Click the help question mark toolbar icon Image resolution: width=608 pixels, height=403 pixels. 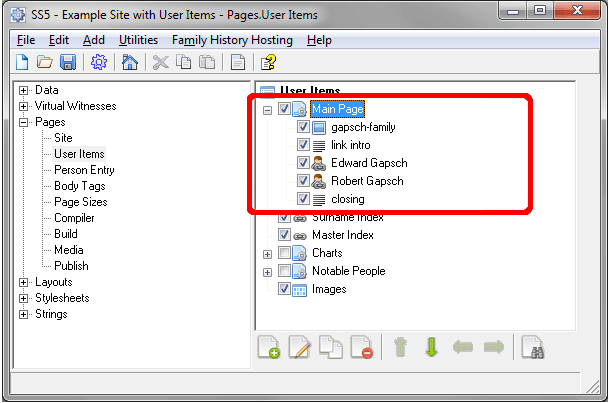(269, 63)
